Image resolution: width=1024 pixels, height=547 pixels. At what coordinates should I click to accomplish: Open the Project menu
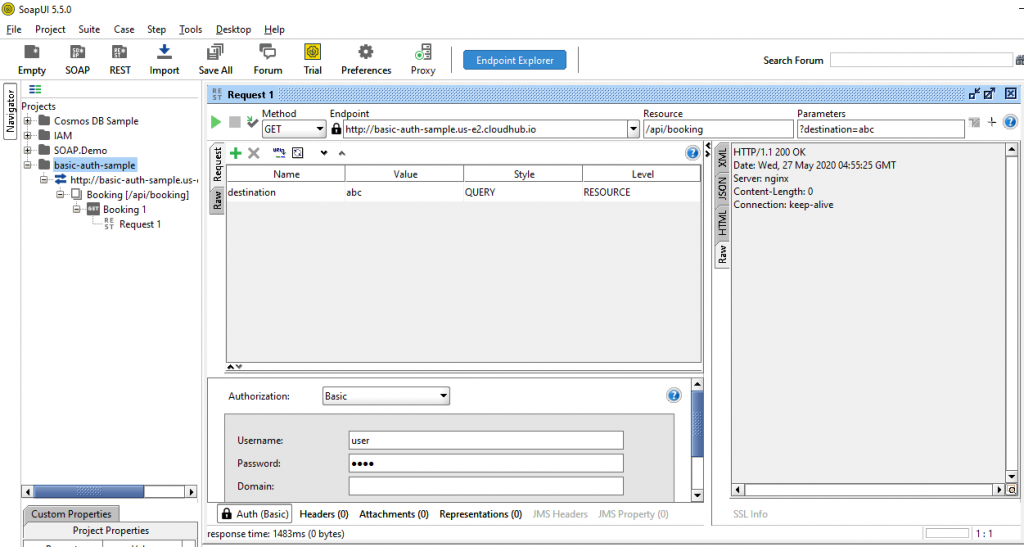click(x=50, y=29)
